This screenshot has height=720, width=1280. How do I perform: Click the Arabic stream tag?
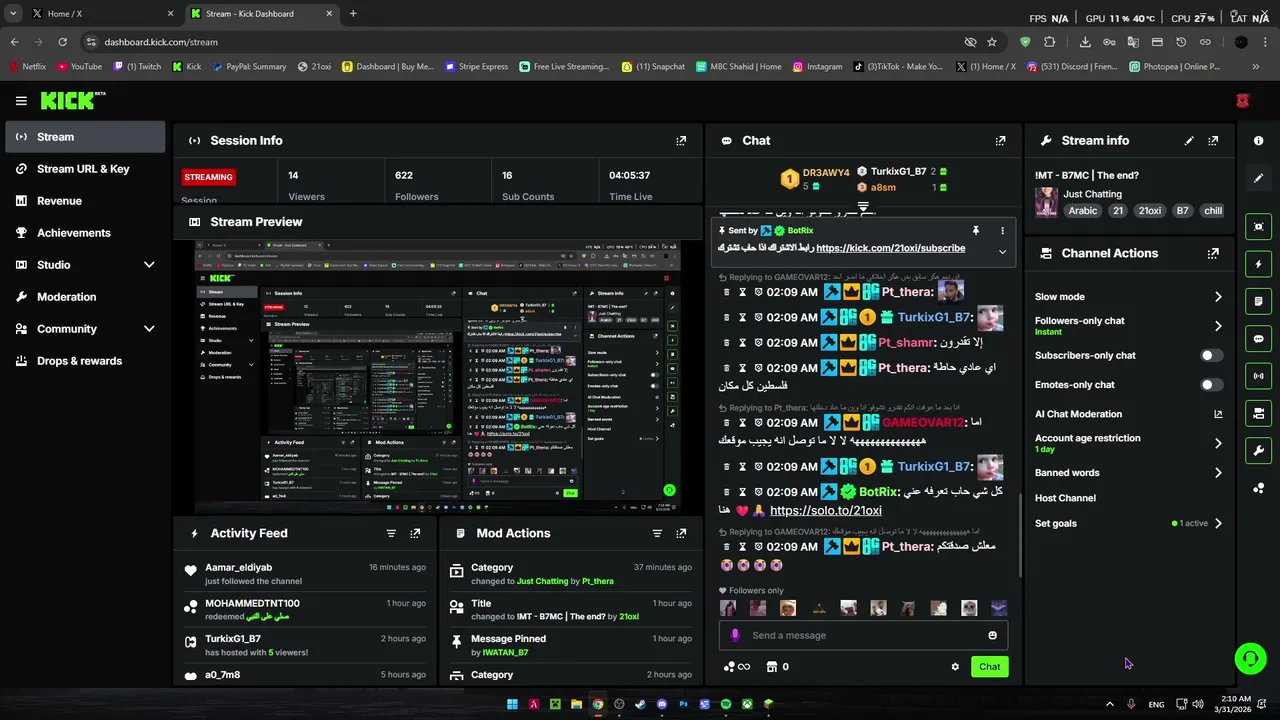pos(1083,211)
